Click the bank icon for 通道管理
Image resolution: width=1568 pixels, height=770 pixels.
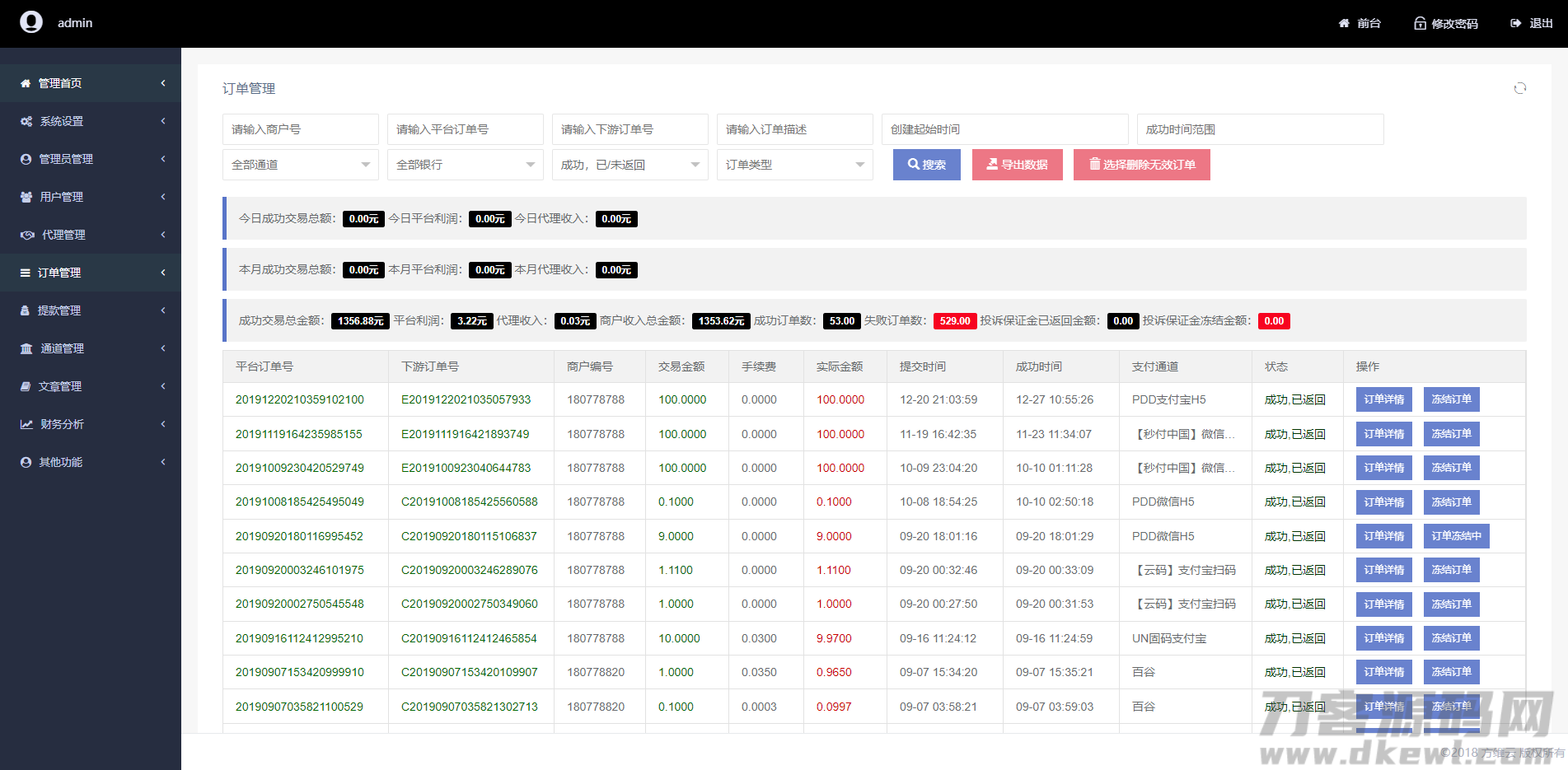coord(26,348)
